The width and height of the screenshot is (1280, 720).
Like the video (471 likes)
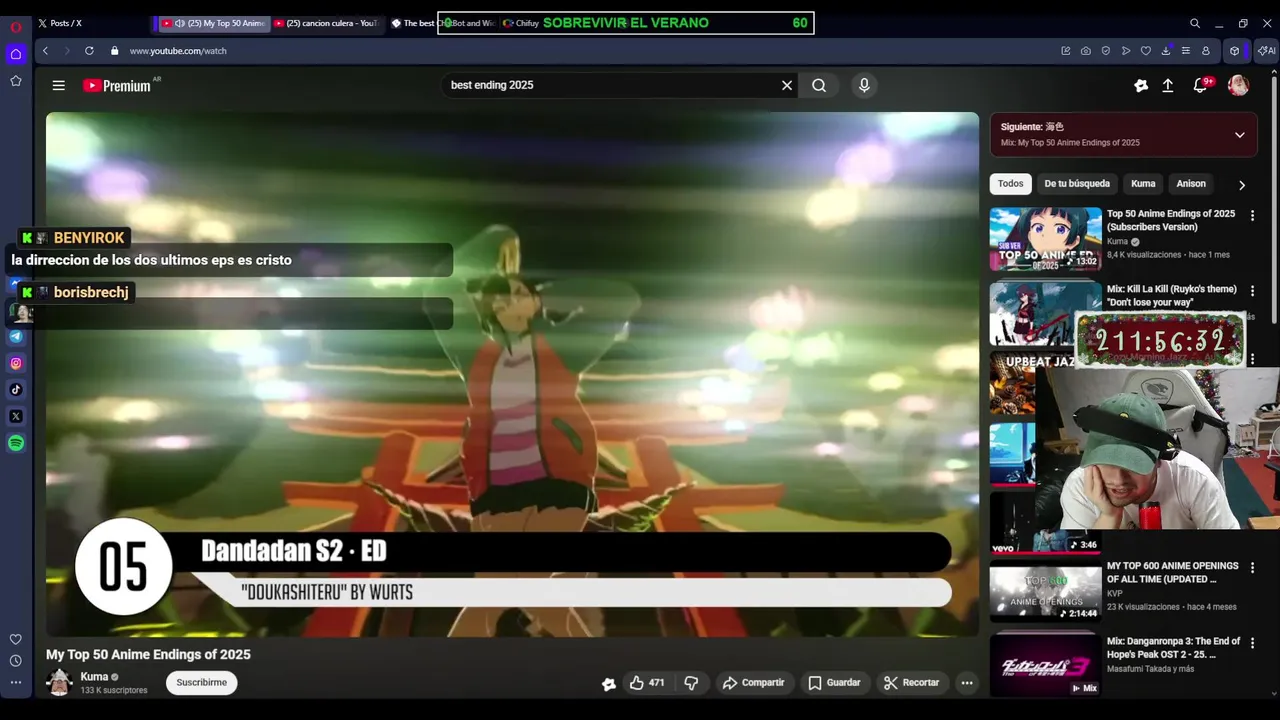[647, 683]
